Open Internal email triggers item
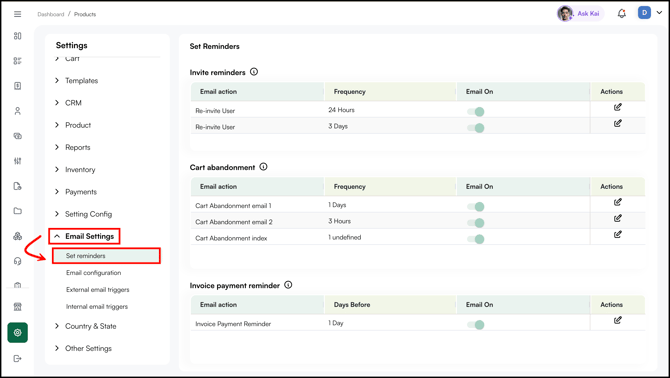 tap(97, 307)
